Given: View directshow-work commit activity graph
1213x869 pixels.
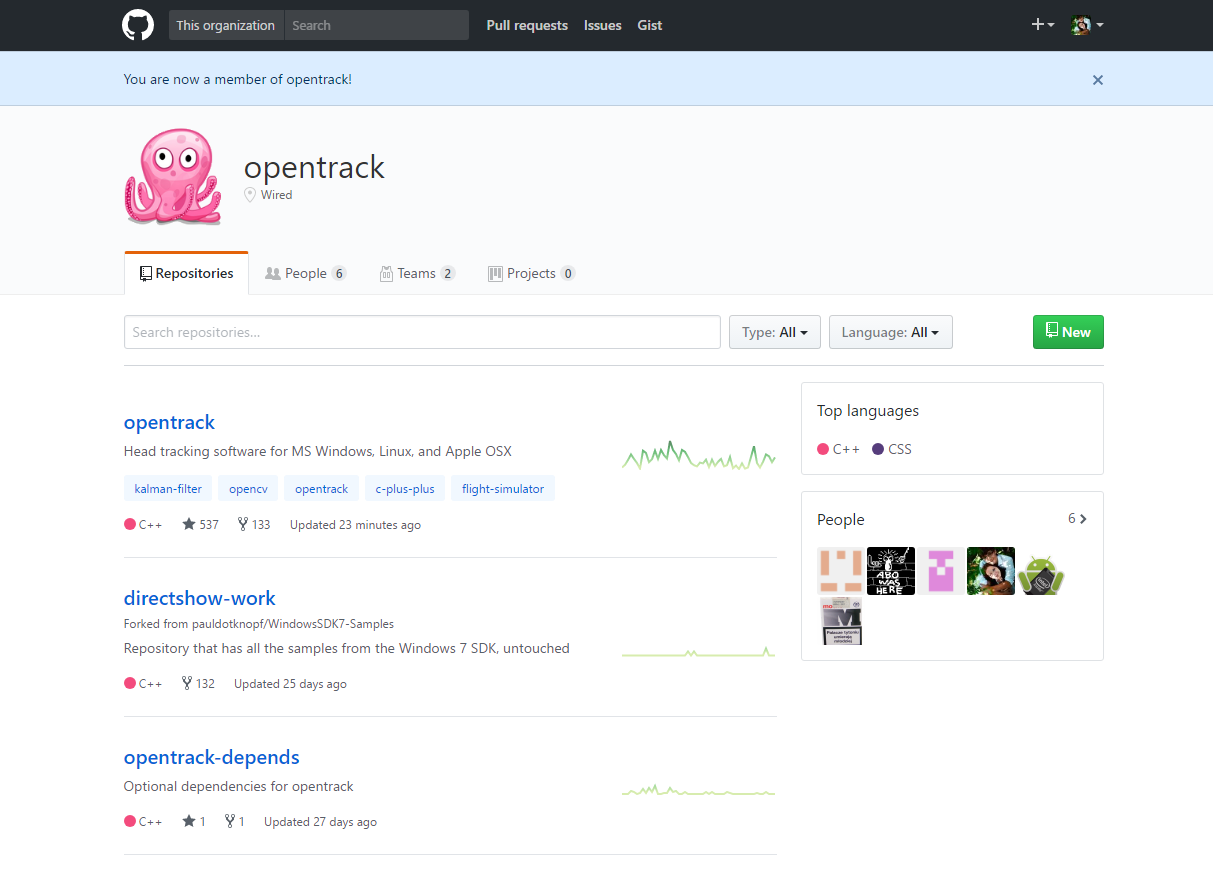Looking at the screenshot, I should tap(699, 652).
